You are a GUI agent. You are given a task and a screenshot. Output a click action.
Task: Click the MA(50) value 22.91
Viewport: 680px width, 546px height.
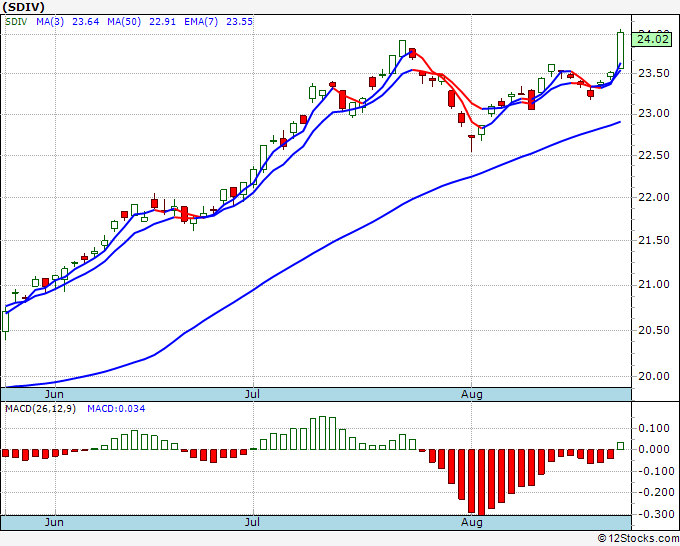point(162,21)
